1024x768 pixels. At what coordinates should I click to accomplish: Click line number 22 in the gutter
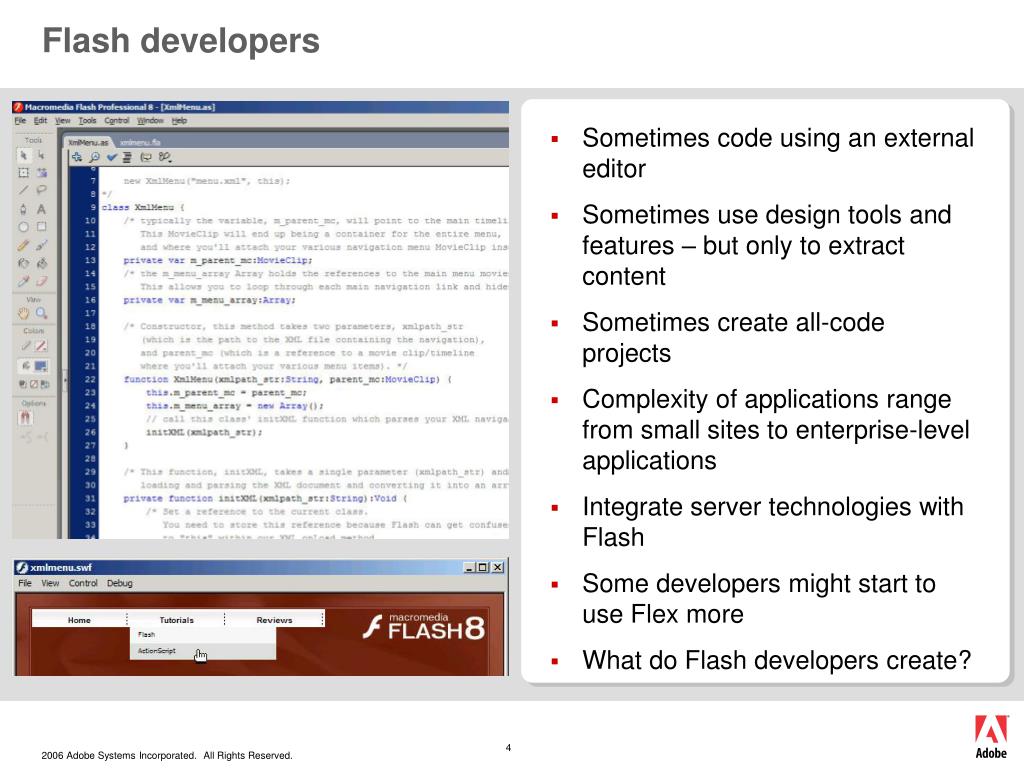90,379
